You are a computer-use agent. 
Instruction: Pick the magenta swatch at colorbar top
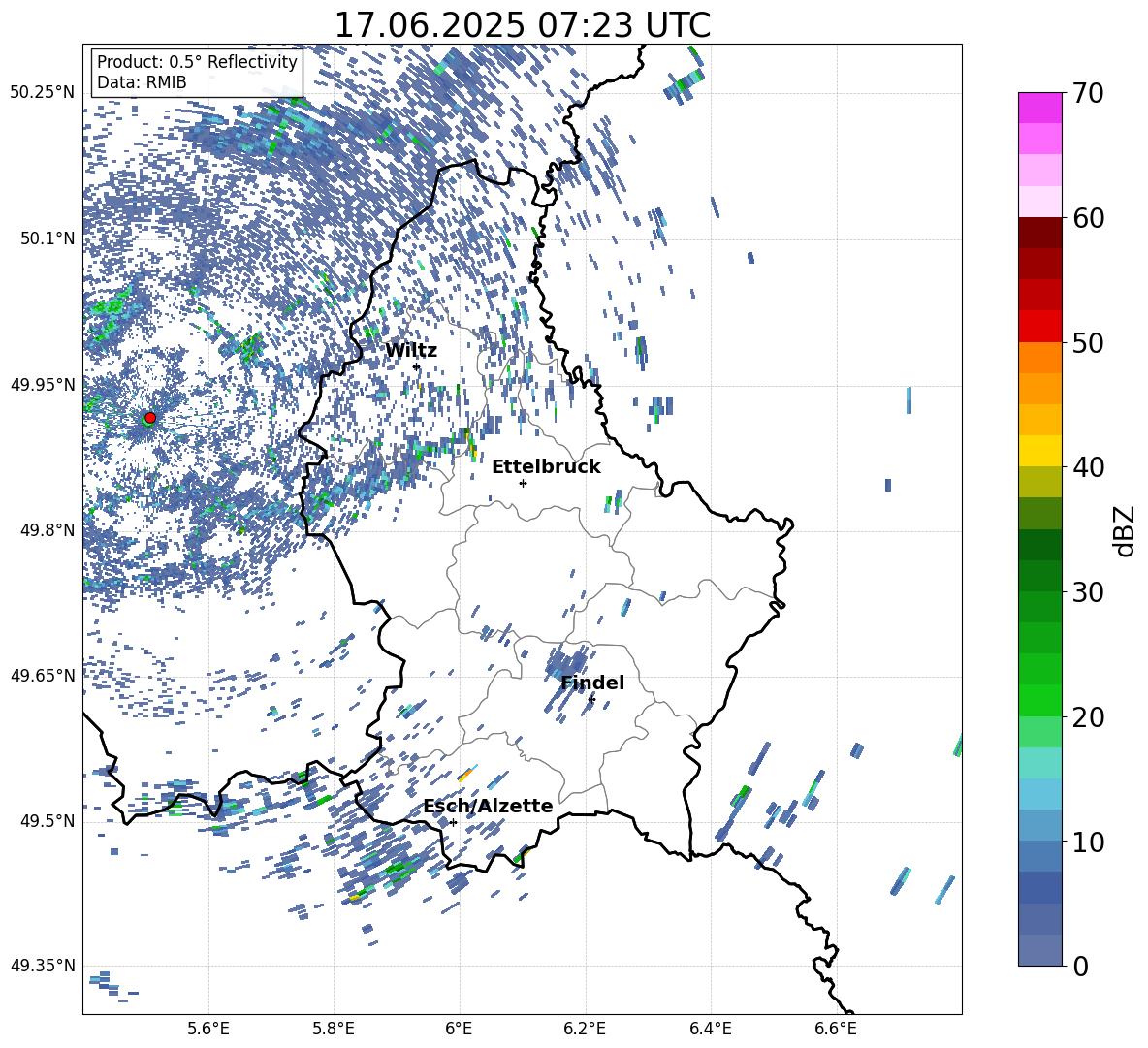[1040, 109]
